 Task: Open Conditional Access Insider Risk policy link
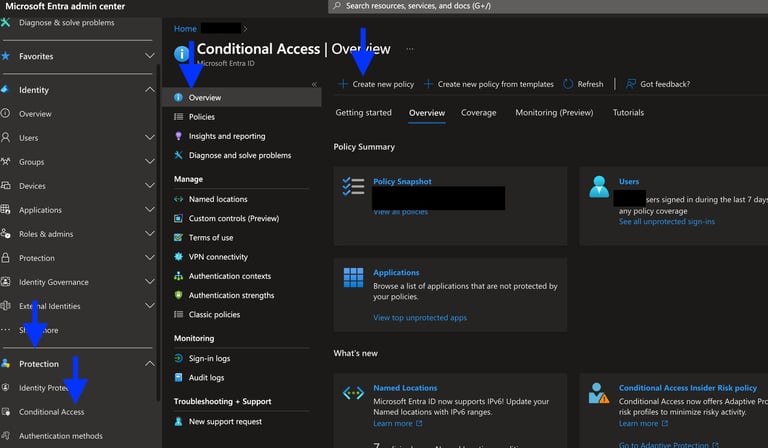[x=688, y=388]
